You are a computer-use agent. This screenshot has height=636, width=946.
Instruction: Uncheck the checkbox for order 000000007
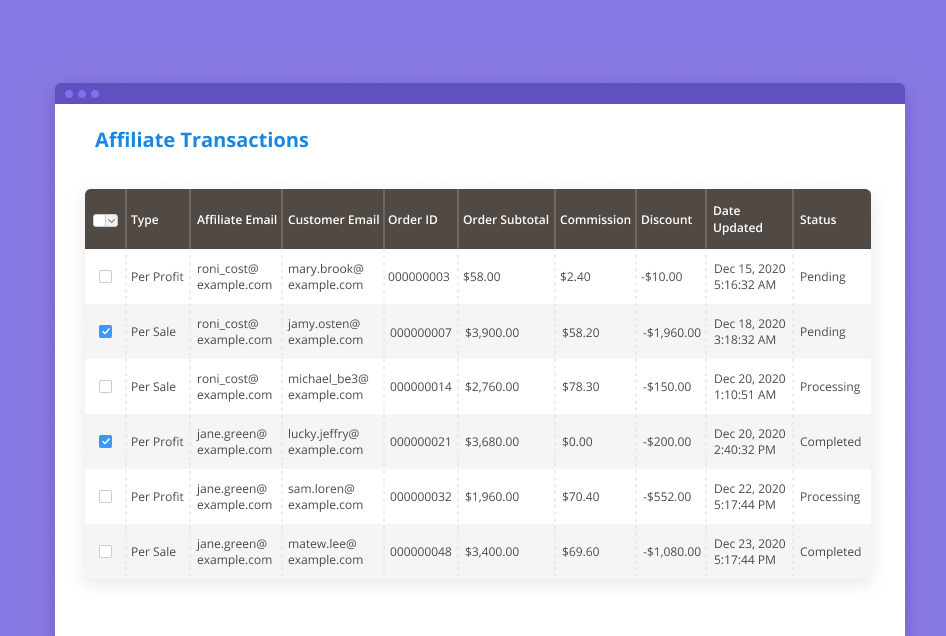tap(106, 332)
